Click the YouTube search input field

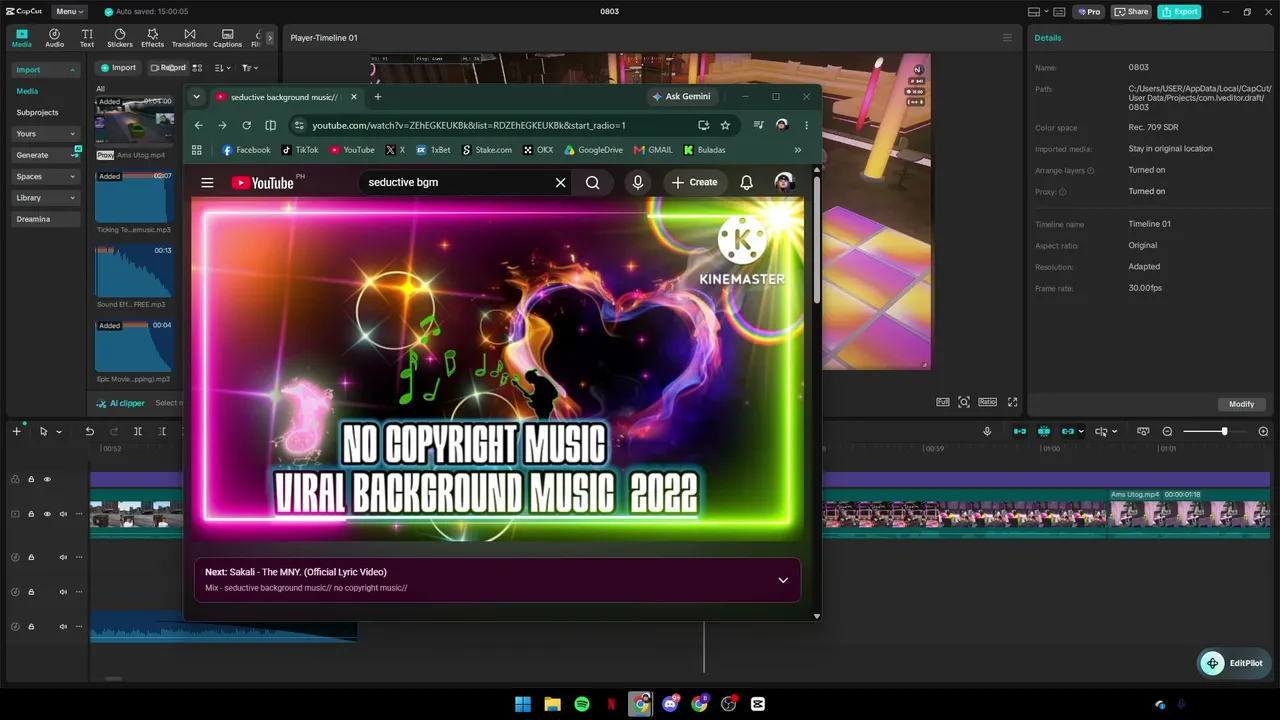(x=457, y=183)
